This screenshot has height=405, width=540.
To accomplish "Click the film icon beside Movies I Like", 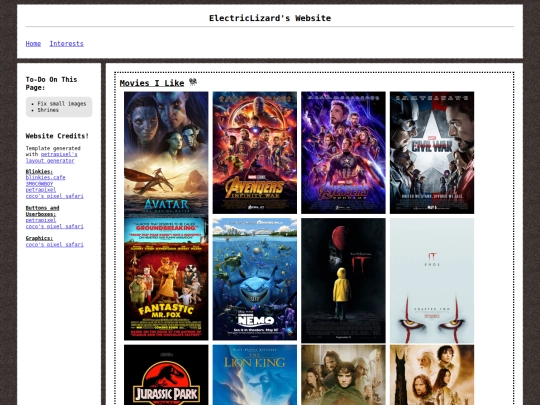I will coord(193,82).
